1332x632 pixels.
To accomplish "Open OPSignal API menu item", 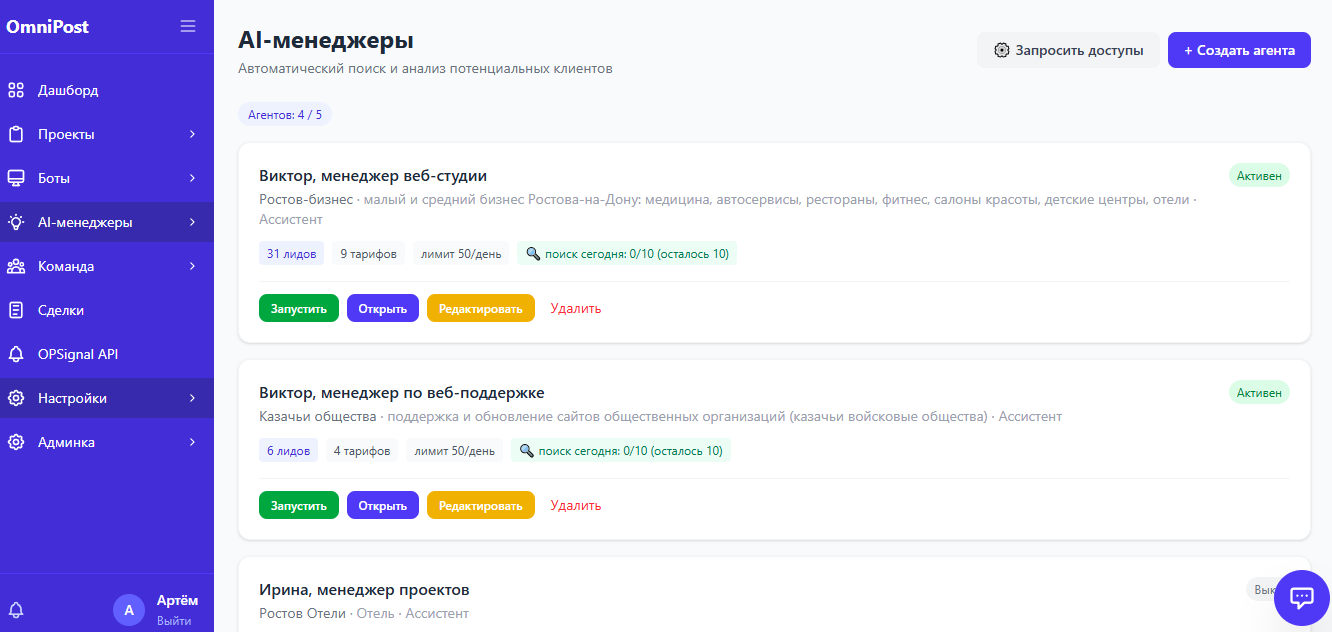I will 107,354.
